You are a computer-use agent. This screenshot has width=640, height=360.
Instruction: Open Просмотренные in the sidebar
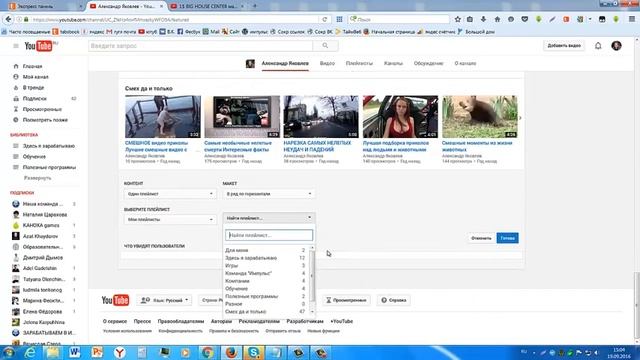[42, 109]
